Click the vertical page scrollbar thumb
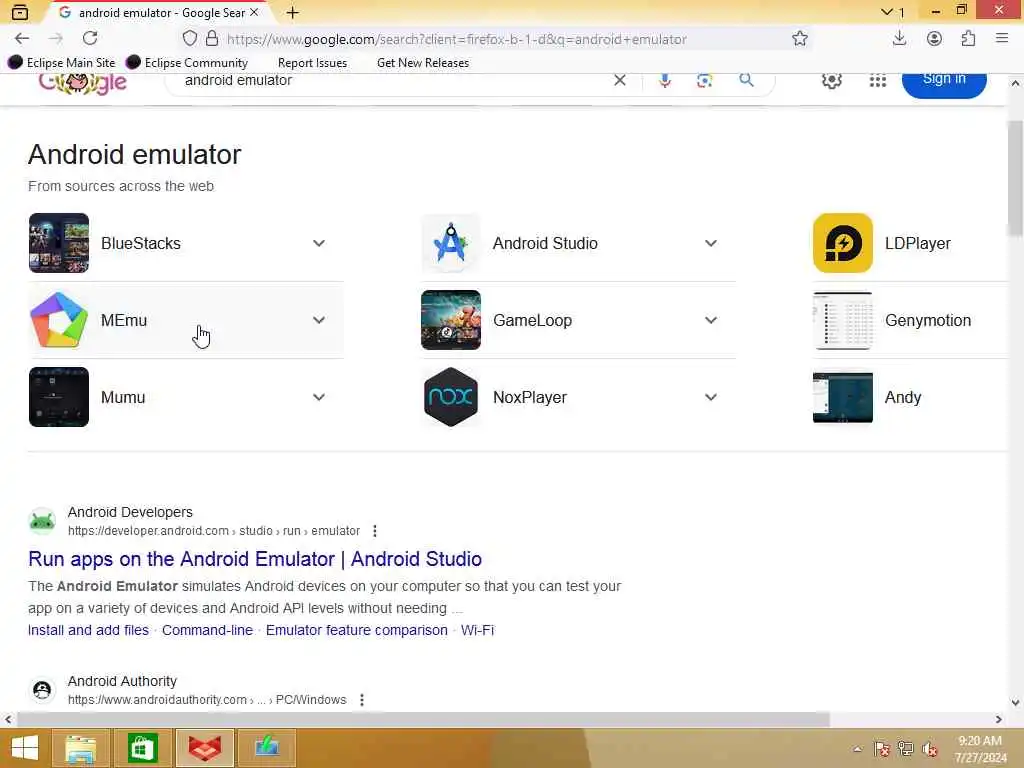1024x768 pixels. 1015,178
